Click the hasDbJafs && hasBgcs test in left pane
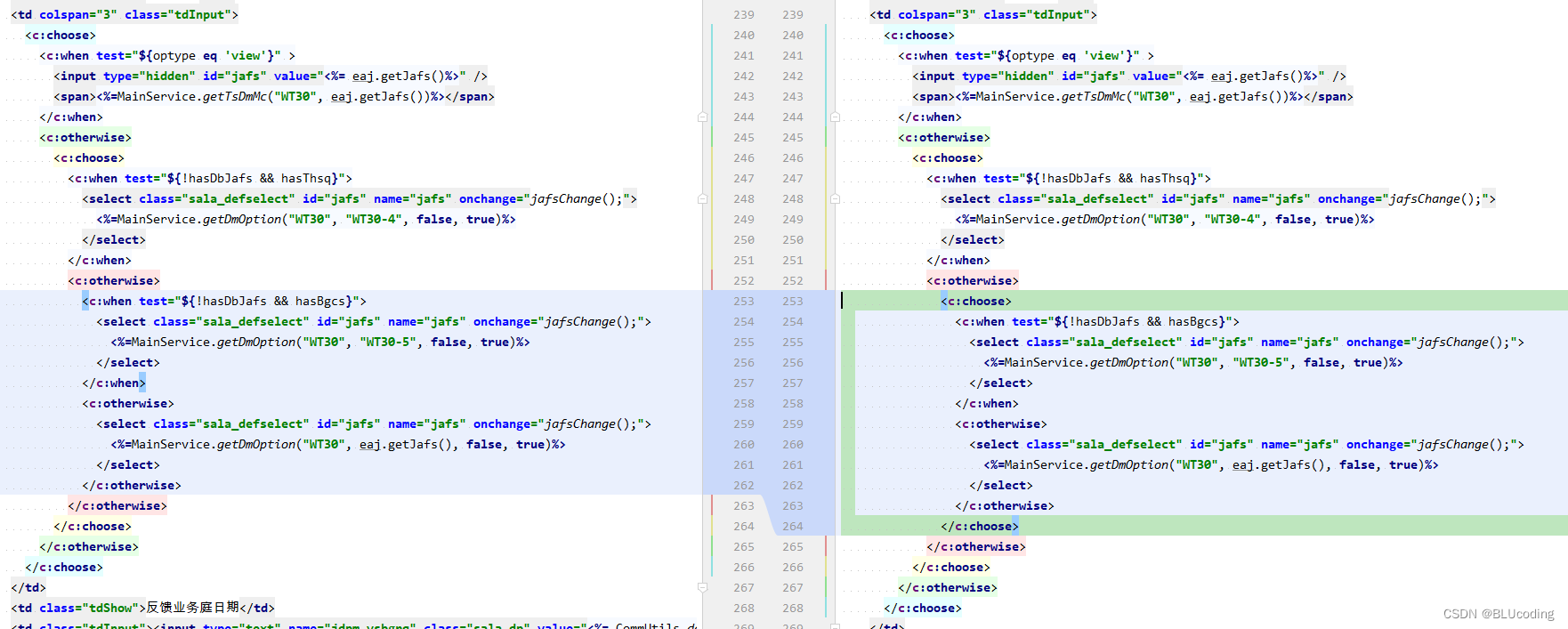This screenshot has height=629, width=1568. point(224,301)
